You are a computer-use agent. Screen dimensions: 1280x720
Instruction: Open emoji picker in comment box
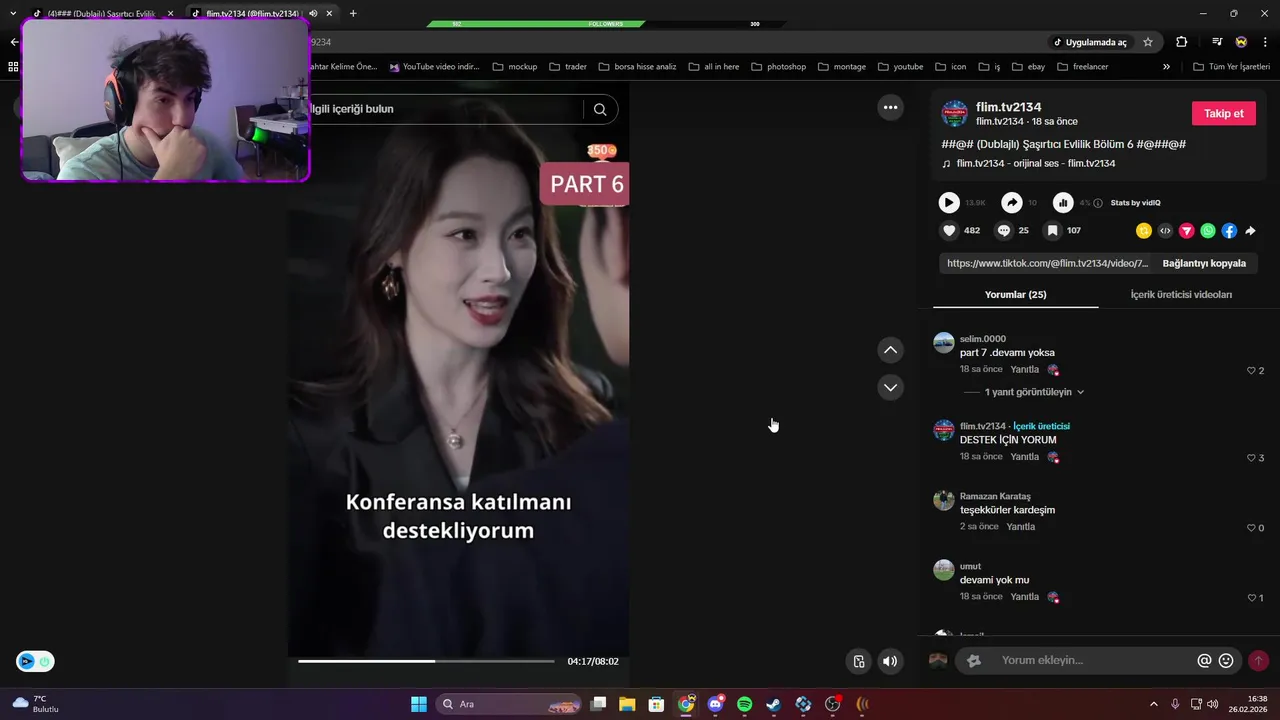(1226, 660)
